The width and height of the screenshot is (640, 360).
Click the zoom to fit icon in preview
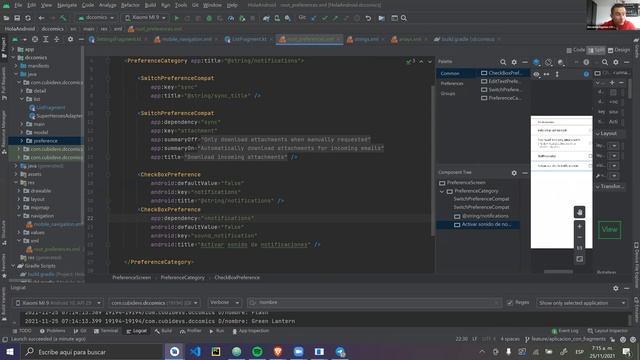pos(579,259)
